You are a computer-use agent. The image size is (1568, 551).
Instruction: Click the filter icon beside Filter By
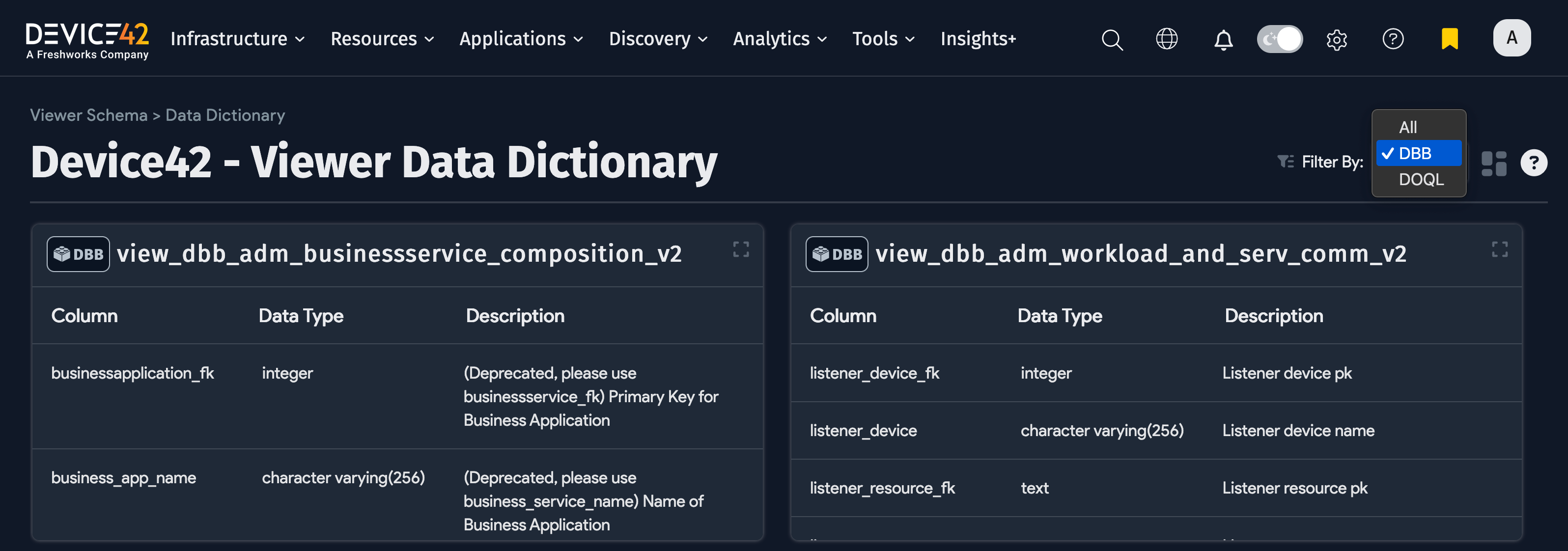(1285, 162)
